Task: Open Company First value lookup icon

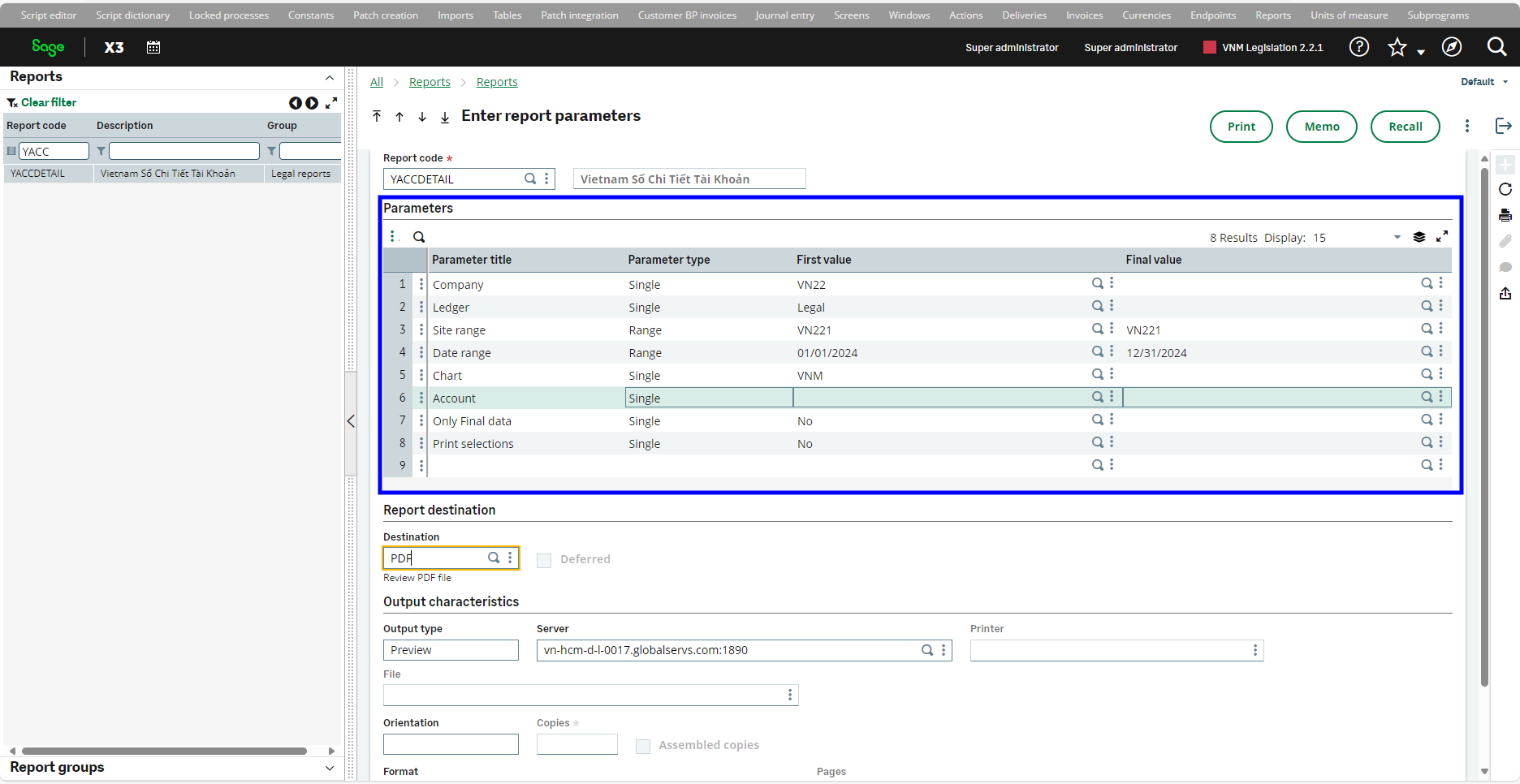Action: [1097, 283]
